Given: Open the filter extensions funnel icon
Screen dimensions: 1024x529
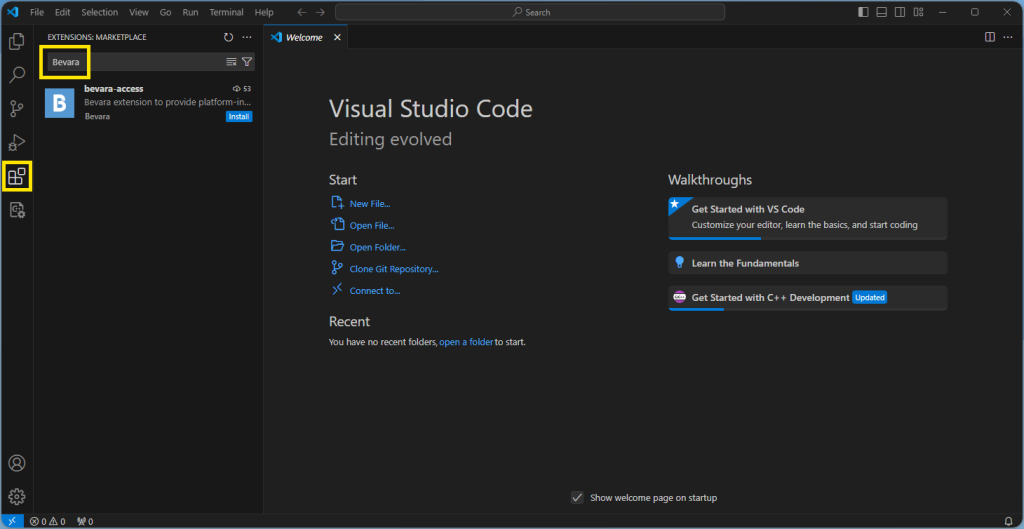Looking at the screenshot, I should pyautogui.click(x=247, y=61).
